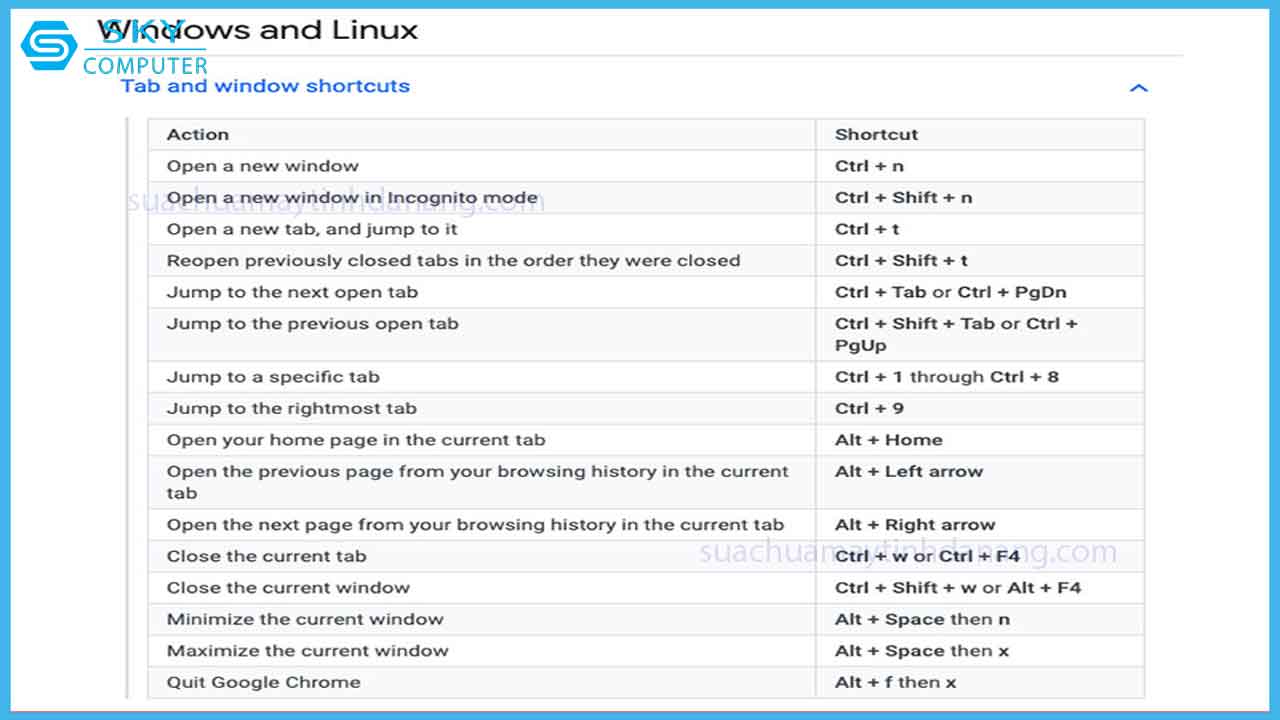Image resolution: width=1280 pixels, height=720 pixels.
Task: Click 'Open the next page from your browsing history'
Action: tap(475, 525)
